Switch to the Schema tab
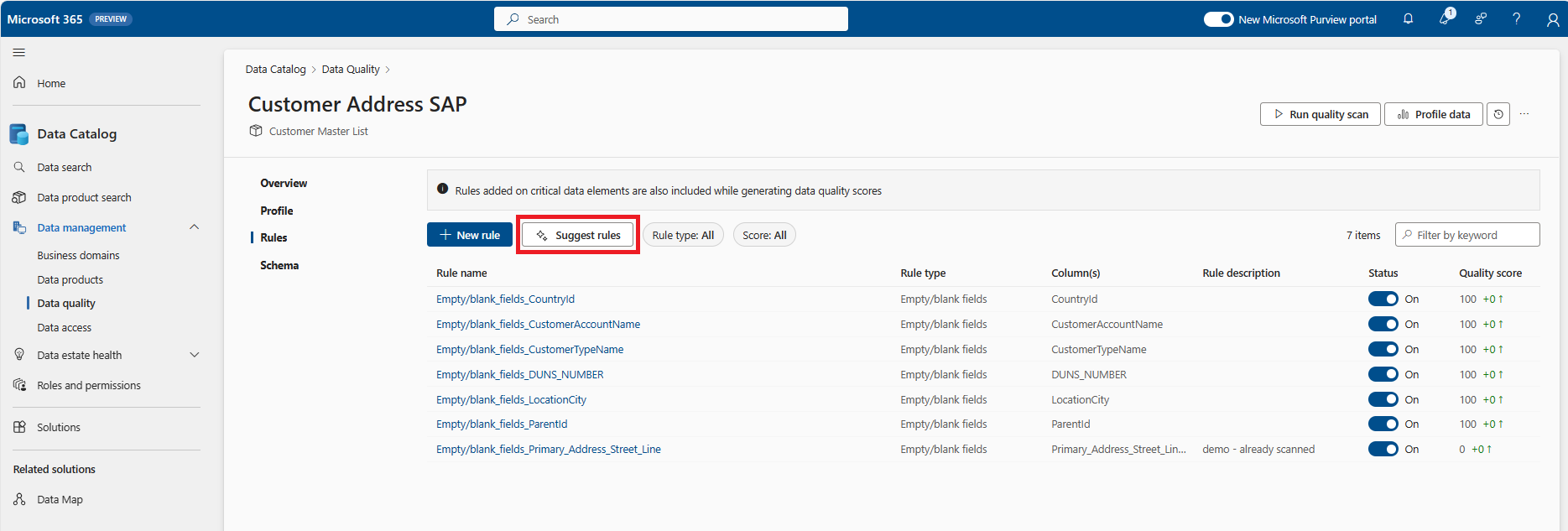1568x531 pixels. tap(279, 265)
